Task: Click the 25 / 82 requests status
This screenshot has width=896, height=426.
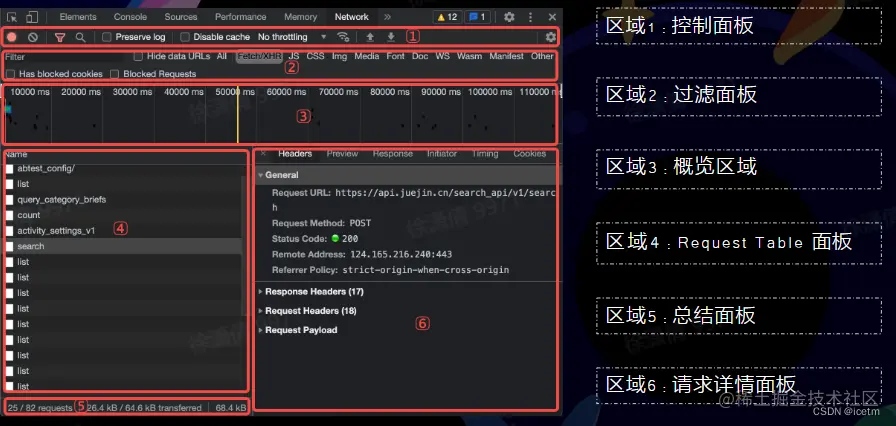Action: [x=40, y=408]
